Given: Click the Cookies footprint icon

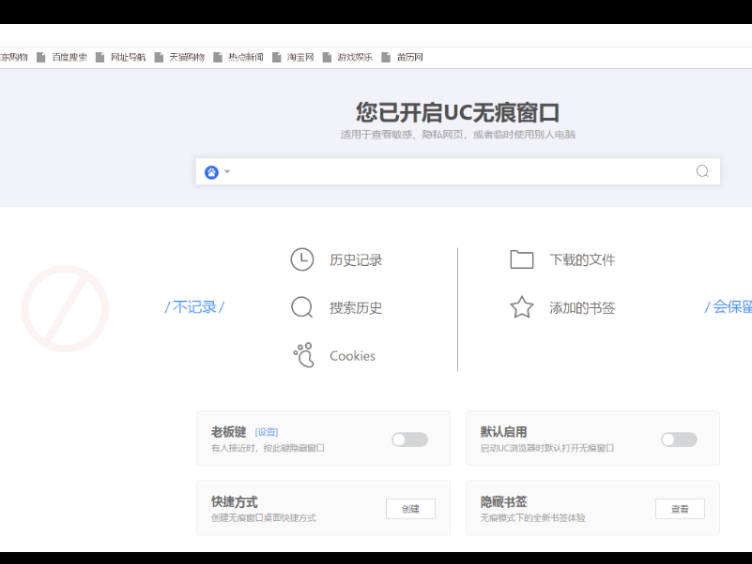Looking at the screenshot, I should coord(304,355).
